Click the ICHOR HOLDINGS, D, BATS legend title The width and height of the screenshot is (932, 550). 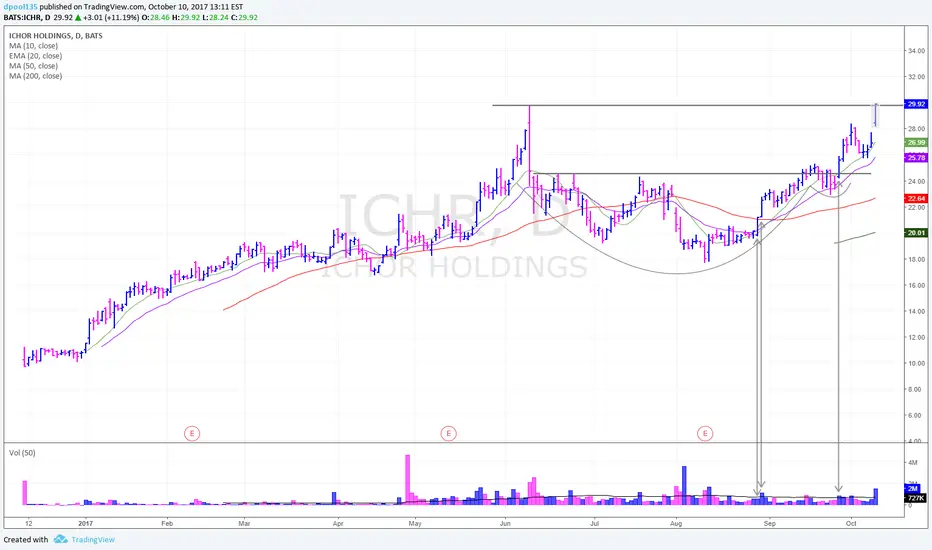(x=55, y=36)
